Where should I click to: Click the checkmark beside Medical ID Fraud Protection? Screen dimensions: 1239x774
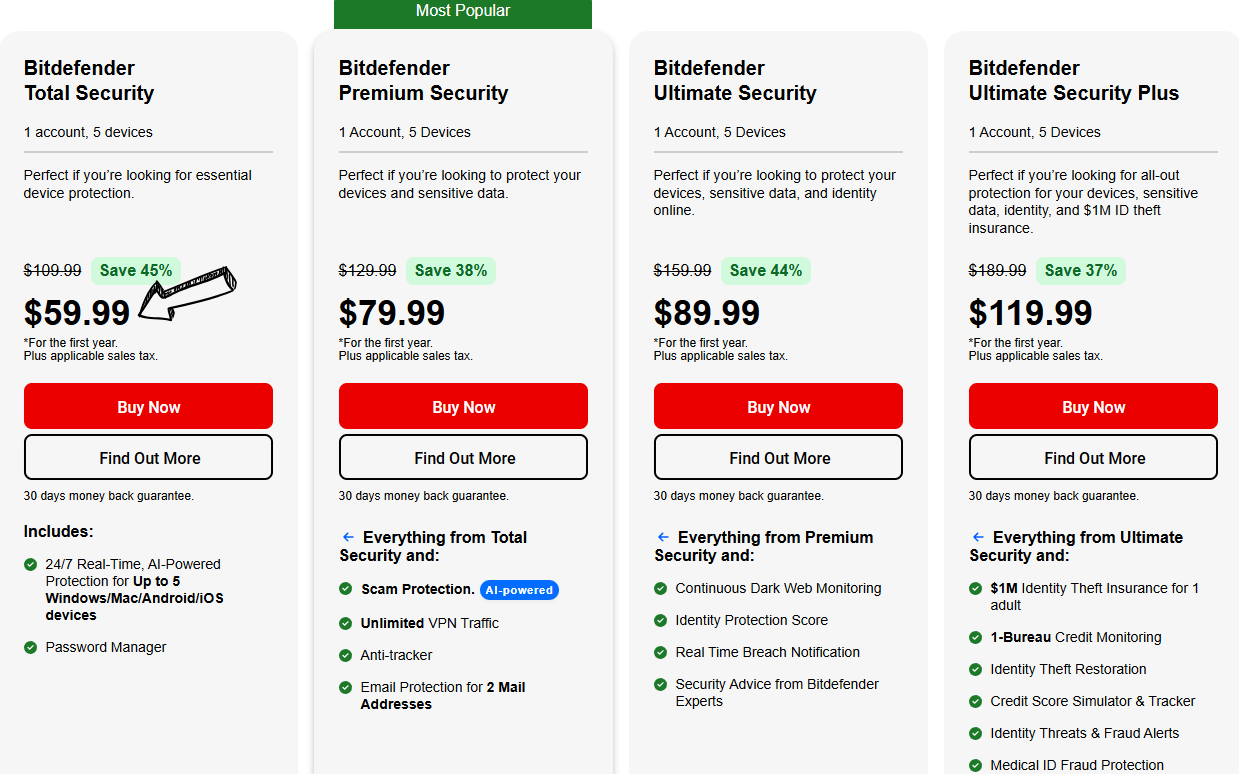[x=975, y=765]
